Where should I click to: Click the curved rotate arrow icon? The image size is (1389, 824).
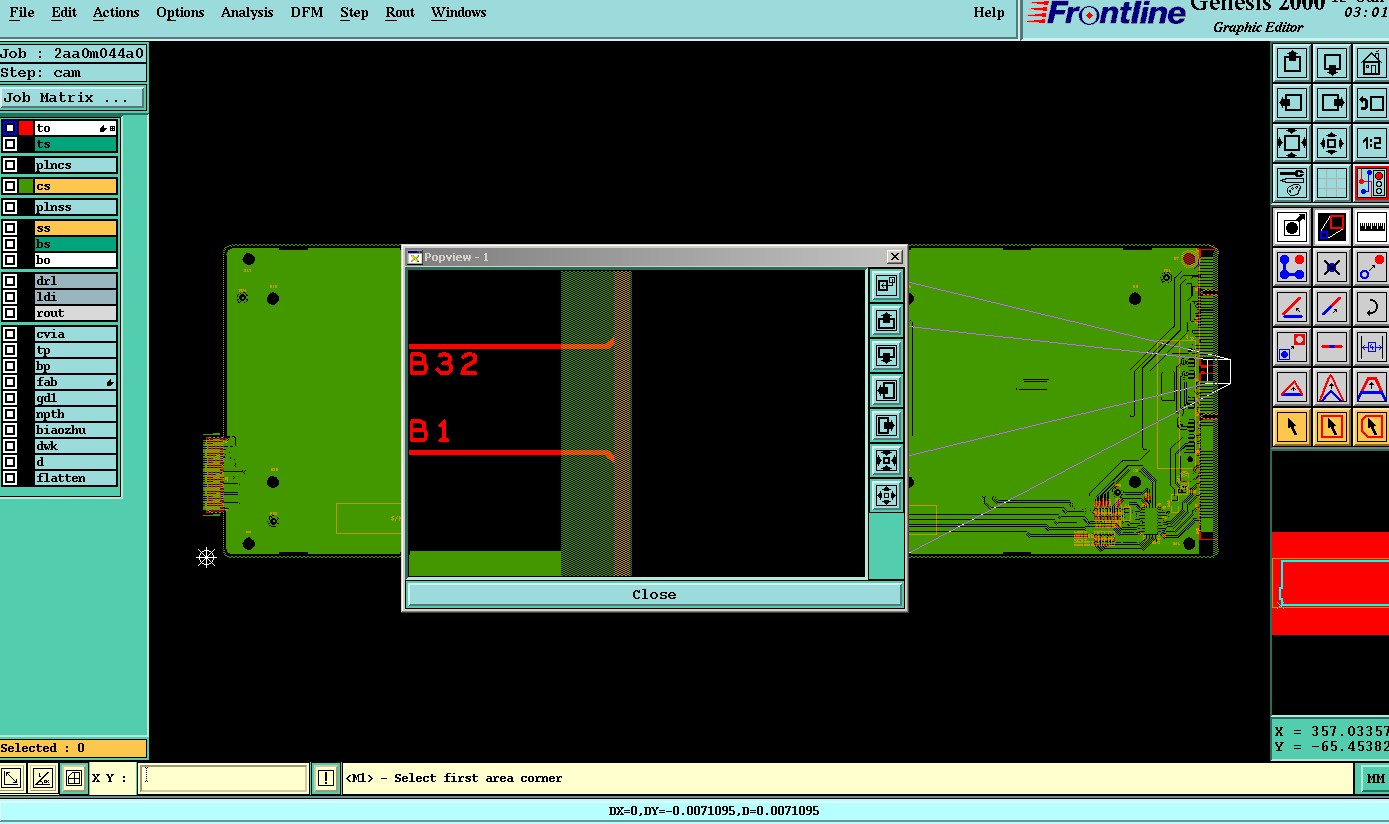(x=1371, y=307)
